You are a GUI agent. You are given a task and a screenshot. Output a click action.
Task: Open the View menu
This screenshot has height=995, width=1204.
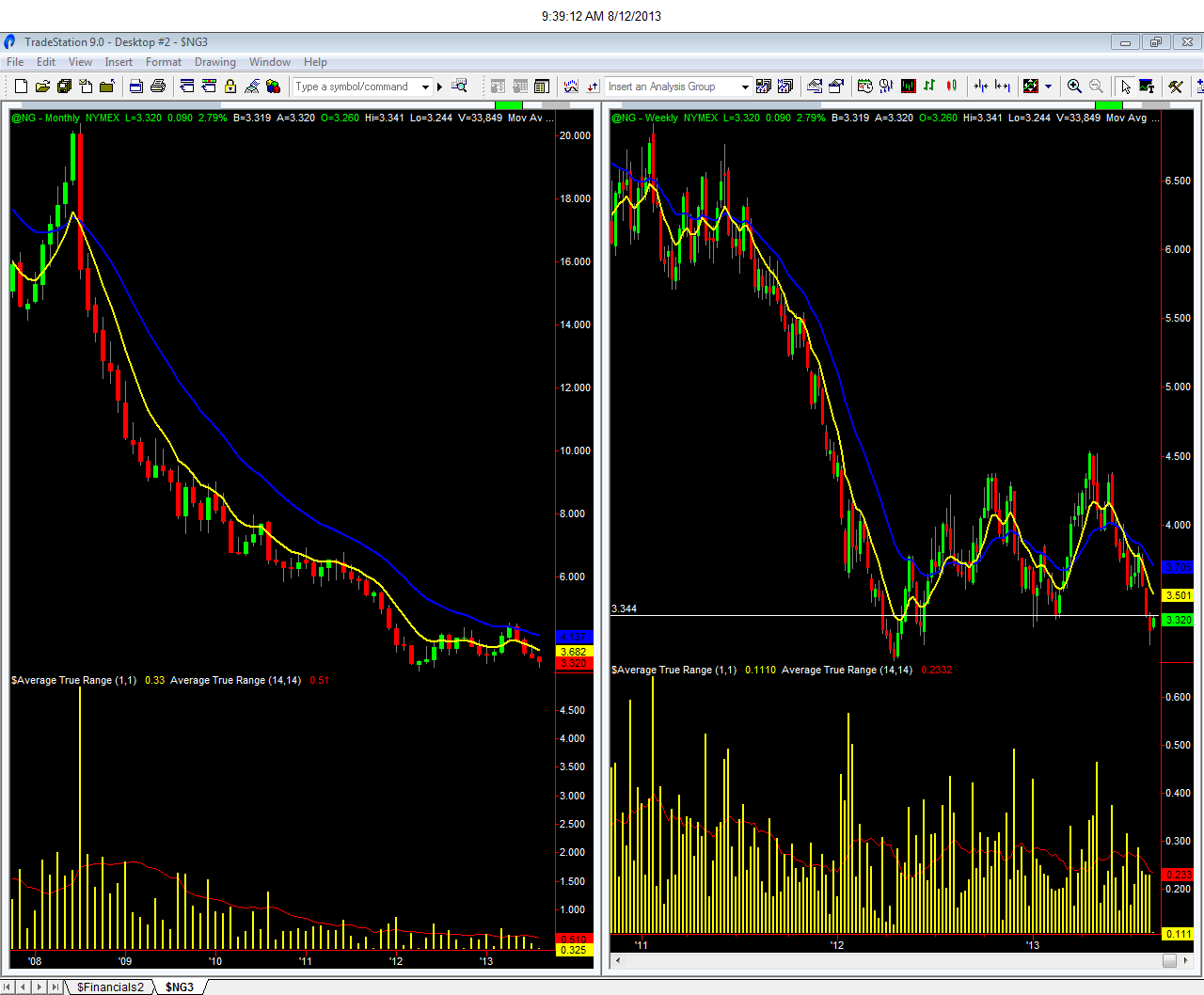click(80, 62)
